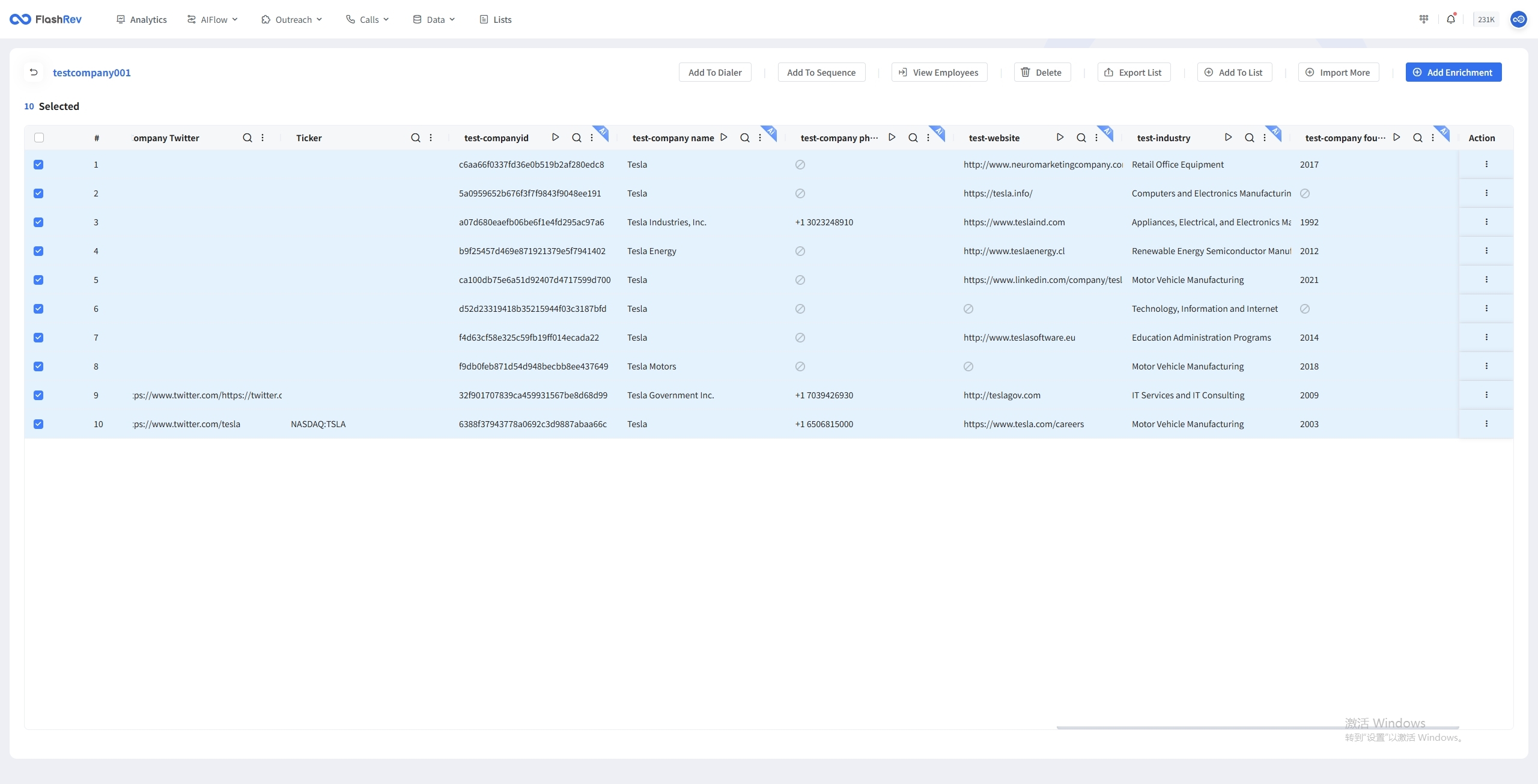
Task: Click the user avatar icon
Action: pos(1518,19)
